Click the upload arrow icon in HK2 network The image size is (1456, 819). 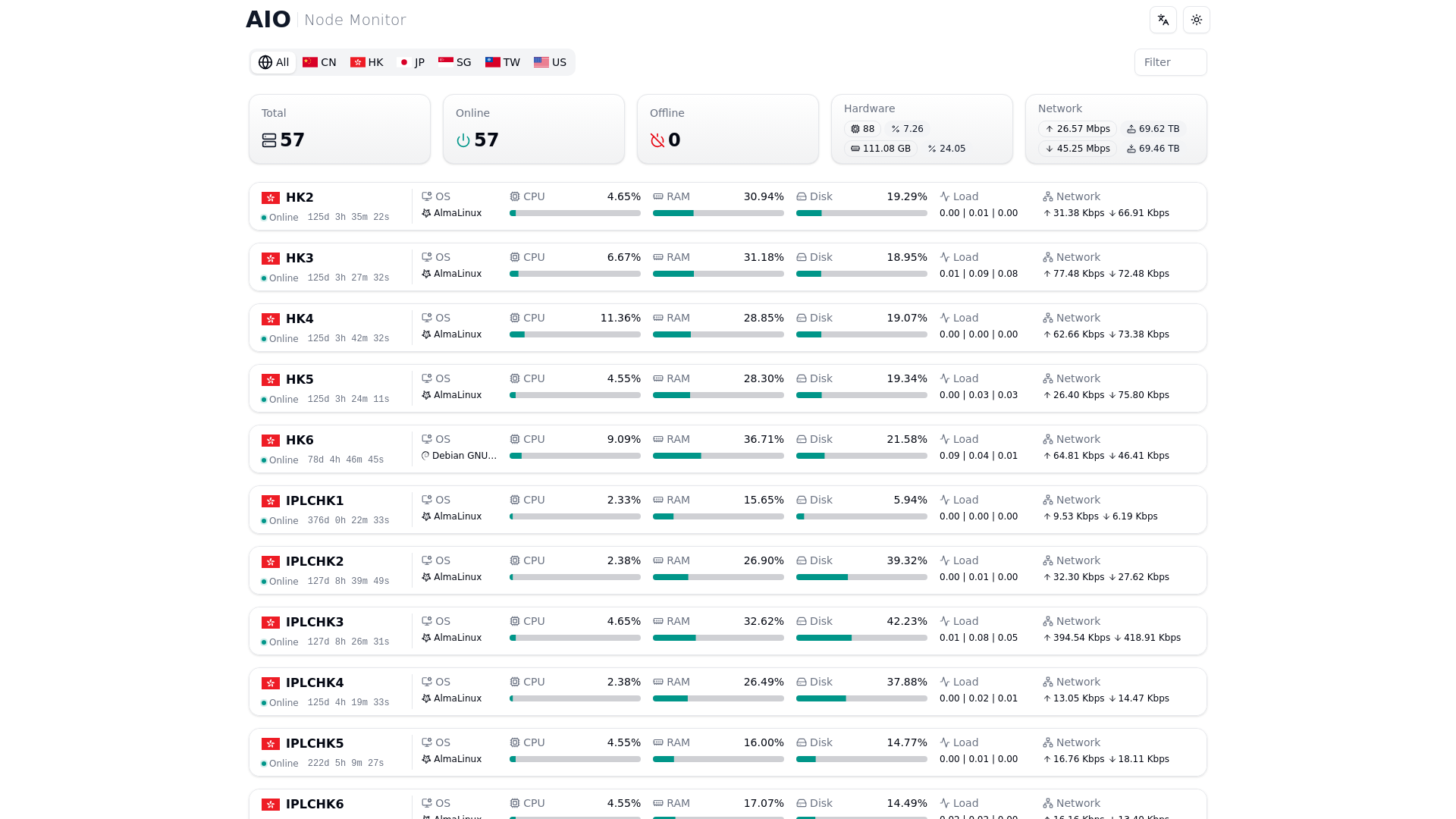coord(1047,213)
